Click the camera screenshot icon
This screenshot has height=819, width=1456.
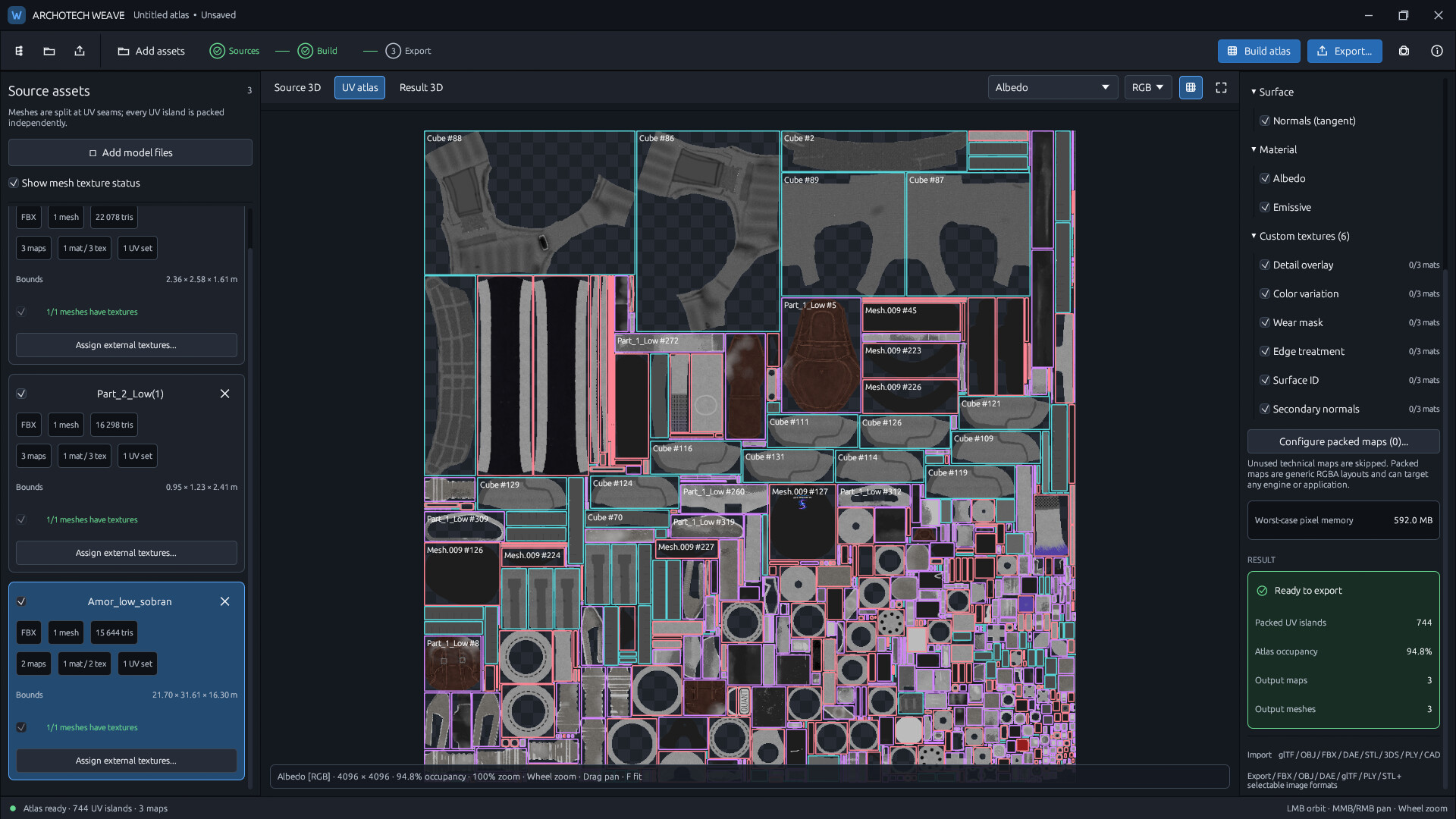tap(1404, 51)
